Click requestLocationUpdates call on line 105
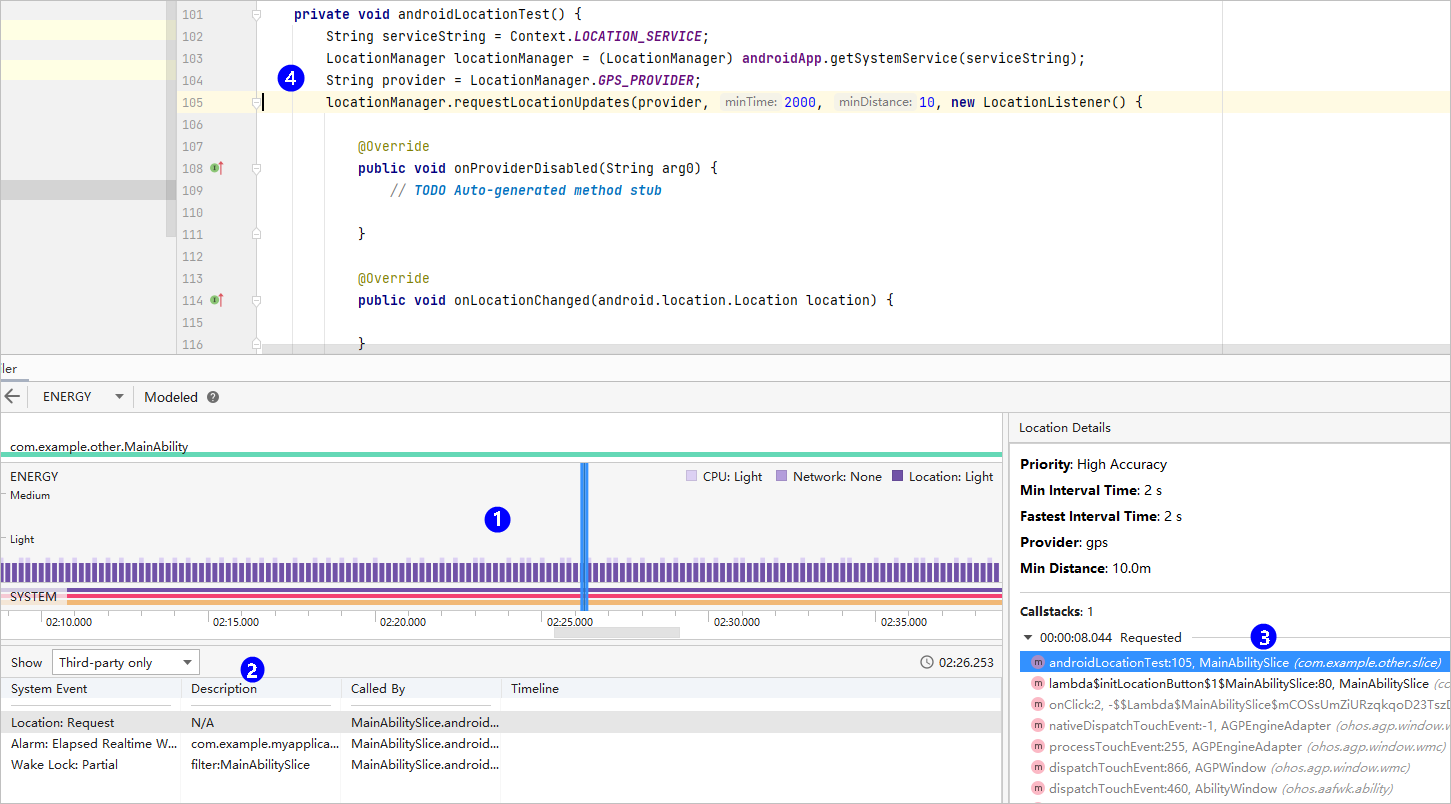This screenshot has height=804, width=1451. click(x=542, y=103)
